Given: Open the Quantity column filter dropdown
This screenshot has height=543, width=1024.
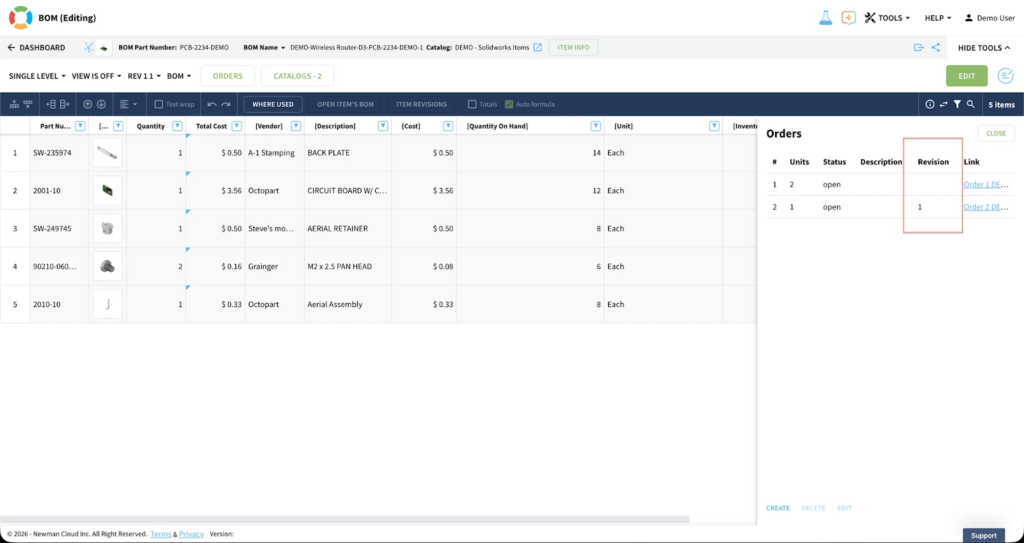Looking at the screenshot, I should (178, 126).
